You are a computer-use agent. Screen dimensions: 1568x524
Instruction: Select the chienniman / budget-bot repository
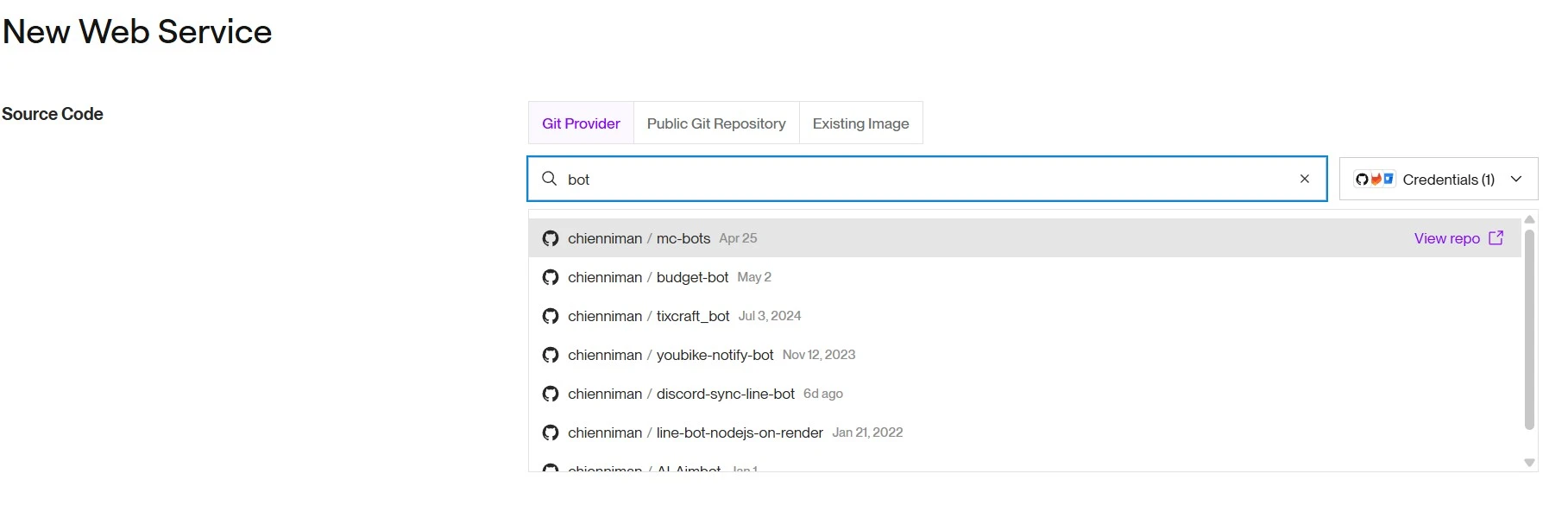tap(692, 277)
